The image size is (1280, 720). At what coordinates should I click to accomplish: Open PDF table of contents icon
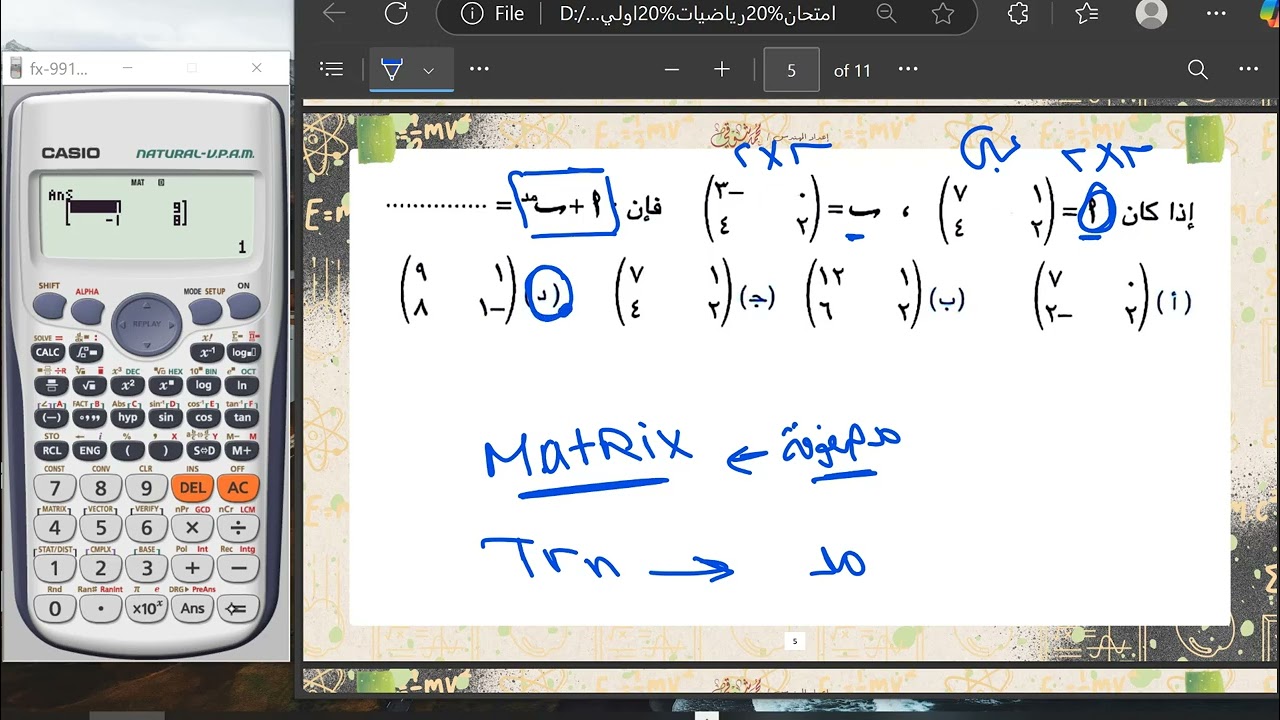click(x=331, y=69)
